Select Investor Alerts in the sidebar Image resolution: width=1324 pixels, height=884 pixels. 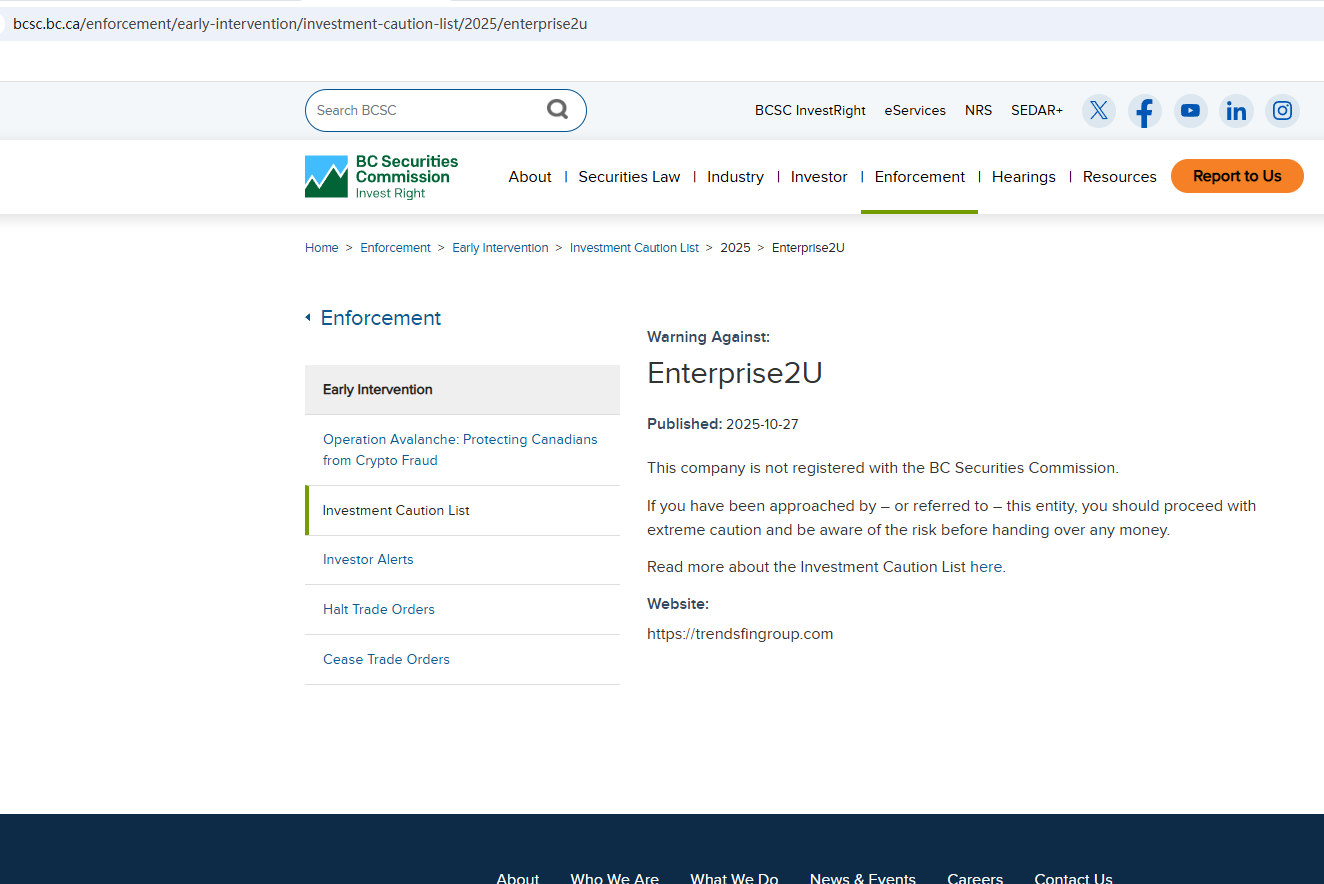click(368, 560)
